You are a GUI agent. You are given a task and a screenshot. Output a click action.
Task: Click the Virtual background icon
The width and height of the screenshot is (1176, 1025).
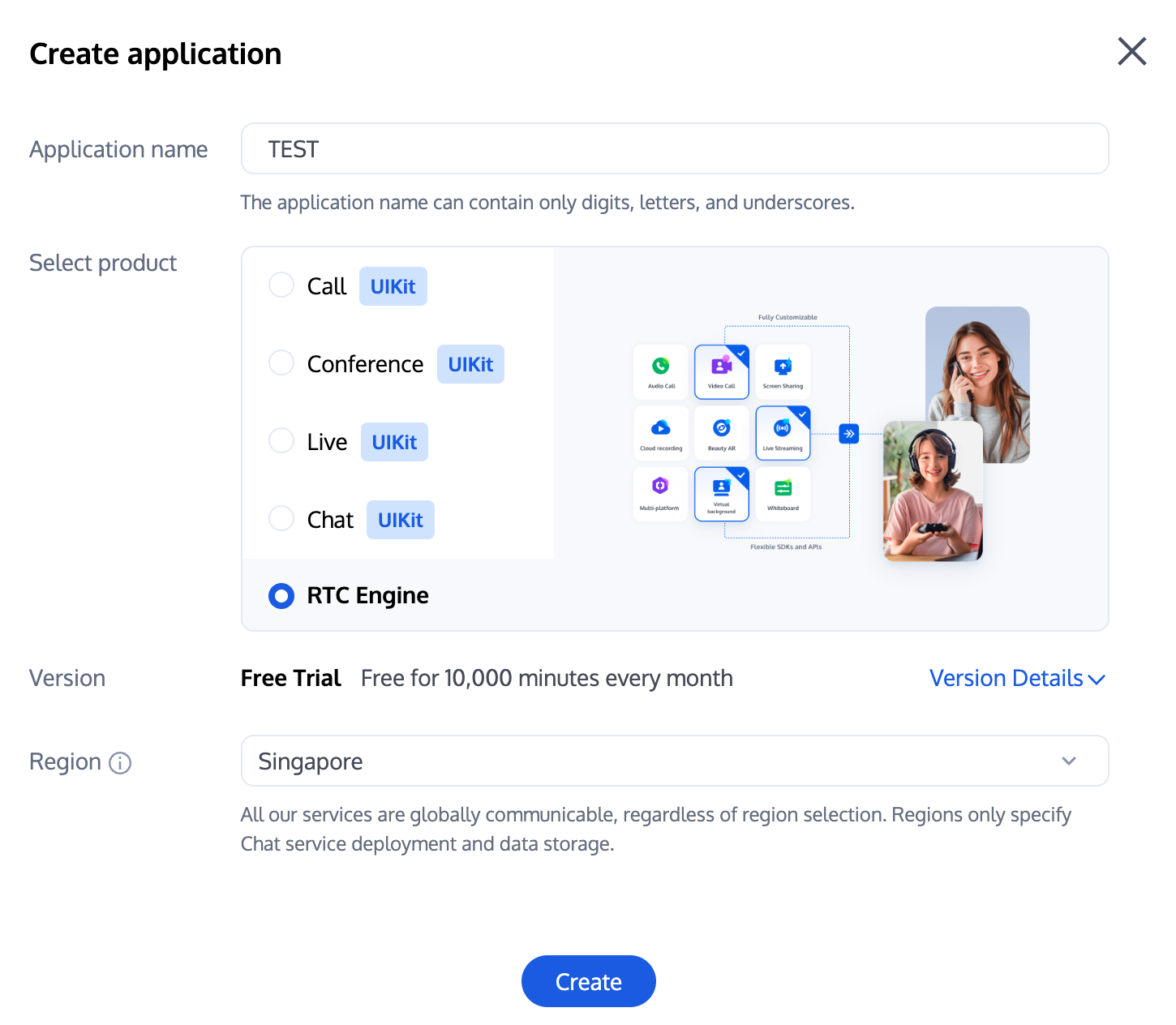click(x=721, y=487)
